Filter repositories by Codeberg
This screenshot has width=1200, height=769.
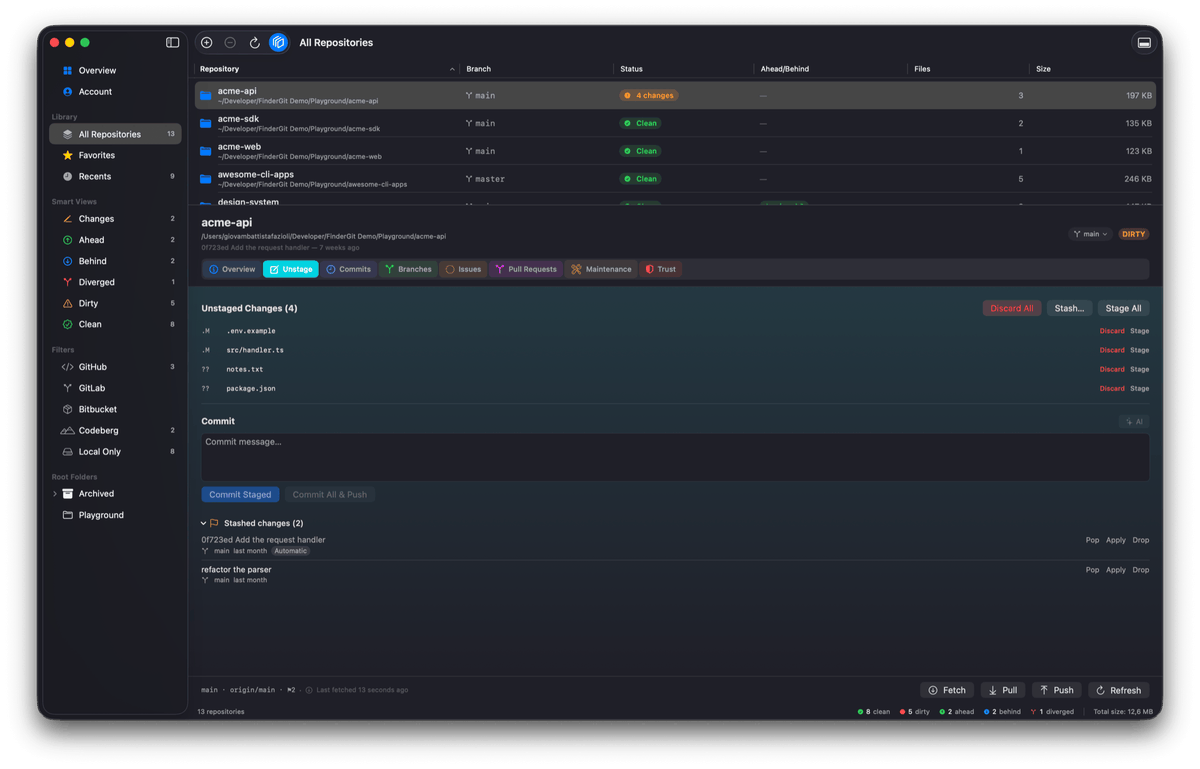pyautogui.click(x=115, y=430)
